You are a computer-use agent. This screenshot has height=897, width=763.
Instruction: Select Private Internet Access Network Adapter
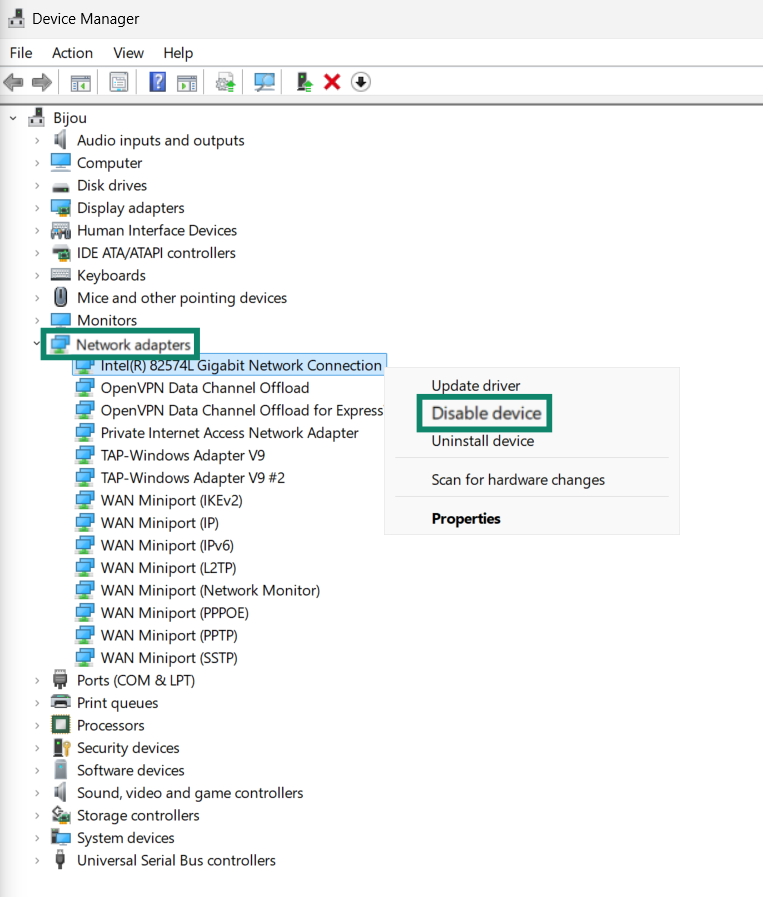click(x=229, y=433)
